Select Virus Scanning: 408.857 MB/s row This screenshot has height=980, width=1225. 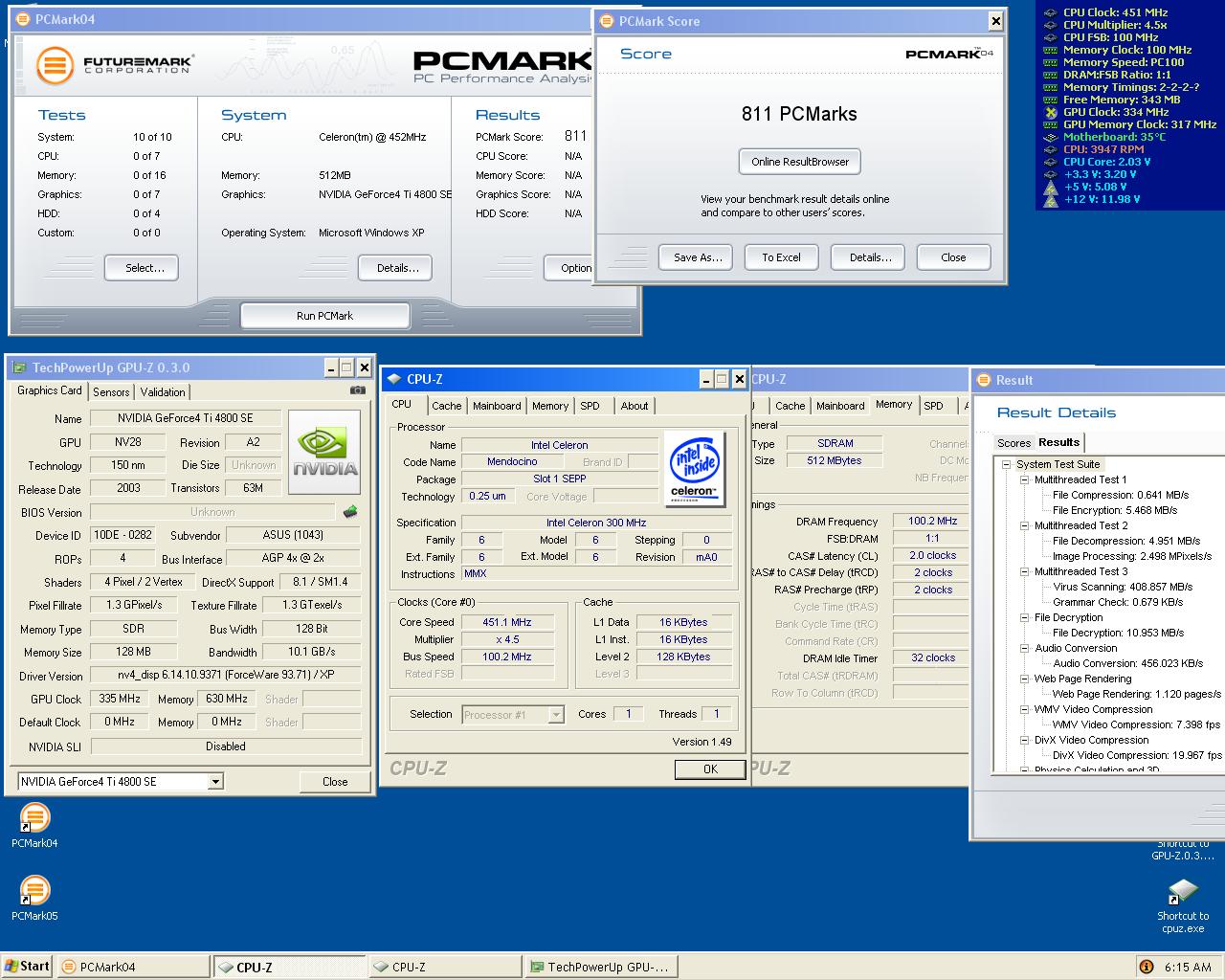(x=1123, y=587)
